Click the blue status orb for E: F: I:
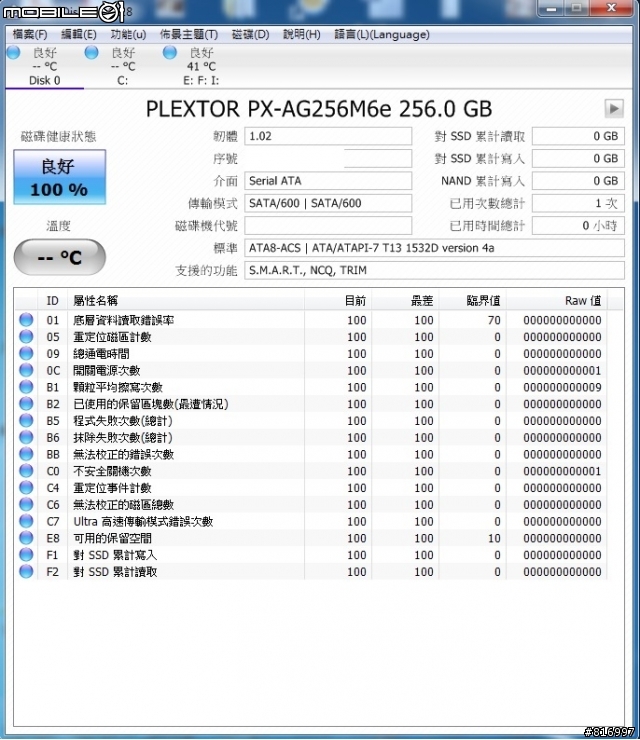The width and height of the screenshot is (640, 740). point(169,52)
